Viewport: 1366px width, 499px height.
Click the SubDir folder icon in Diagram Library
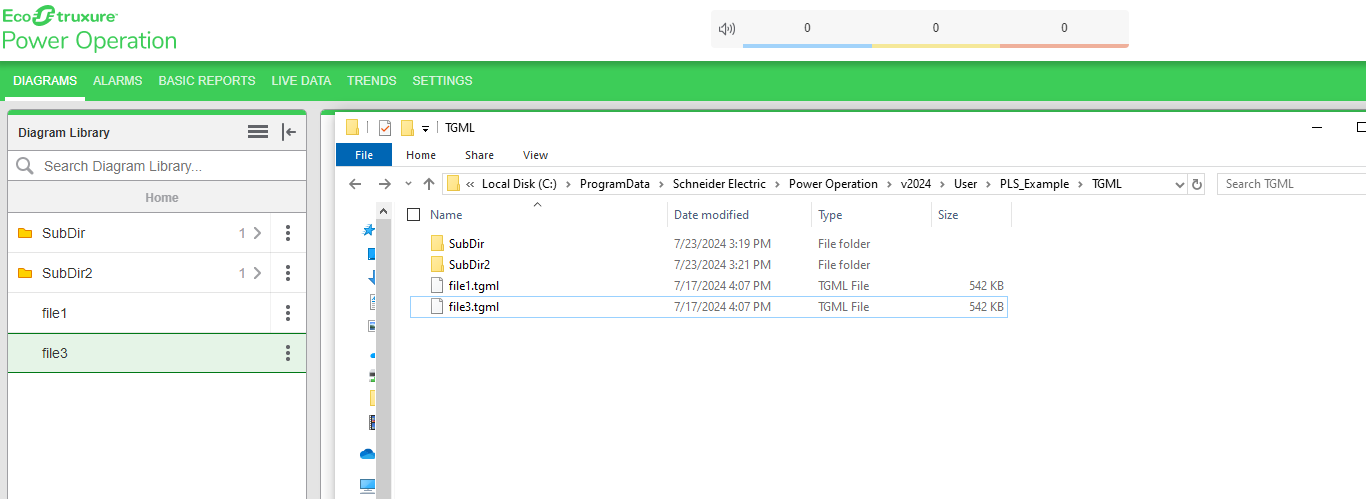tap(25, 233)
